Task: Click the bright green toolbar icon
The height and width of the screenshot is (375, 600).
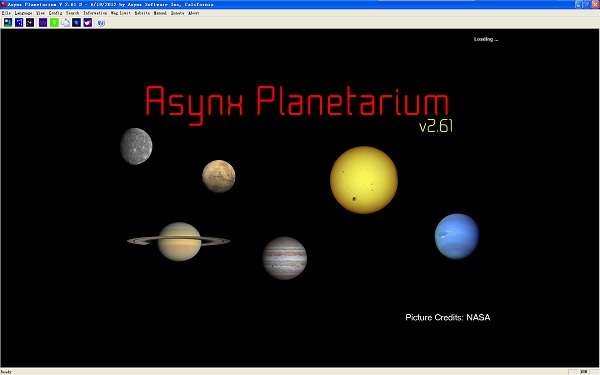Action: click(x=54, y=23)
